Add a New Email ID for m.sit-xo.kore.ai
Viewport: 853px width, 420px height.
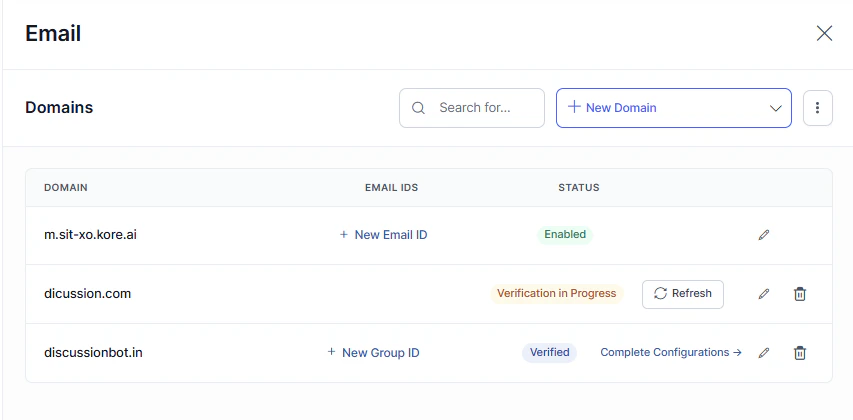(x=384, y=235)
